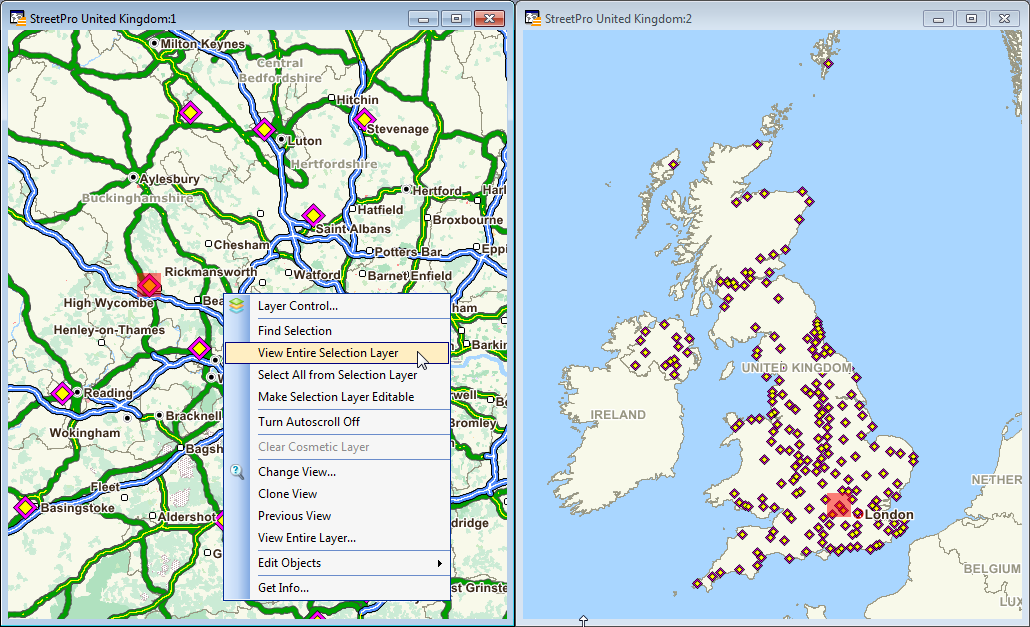Image resolution: width=1030 pixels, height=627 pixels.
Task: Click the IRELAND label in window 2
Action: (x=618, y=415)
